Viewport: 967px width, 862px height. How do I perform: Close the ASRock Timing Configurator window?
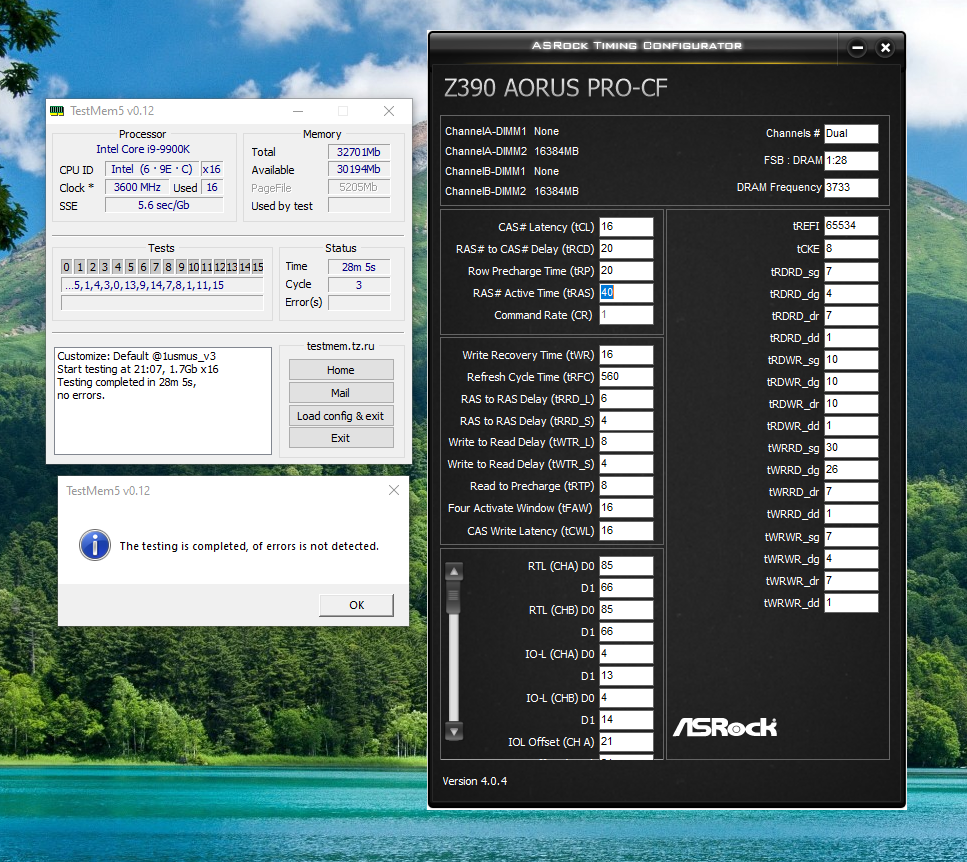pos(886,47)
